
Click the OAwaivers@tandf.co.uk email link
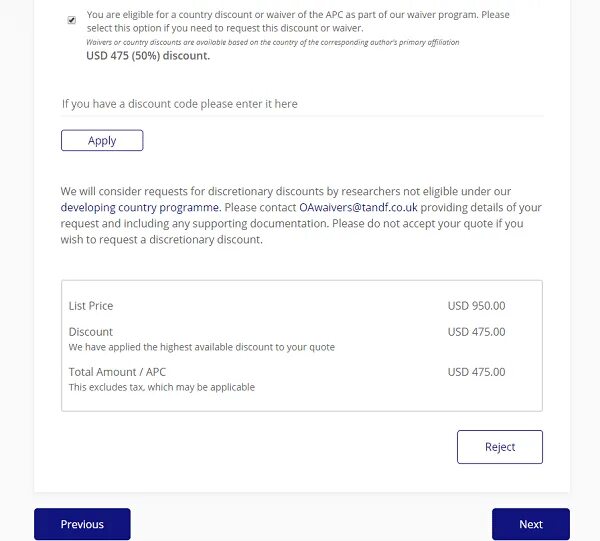[x=358, y=207]
